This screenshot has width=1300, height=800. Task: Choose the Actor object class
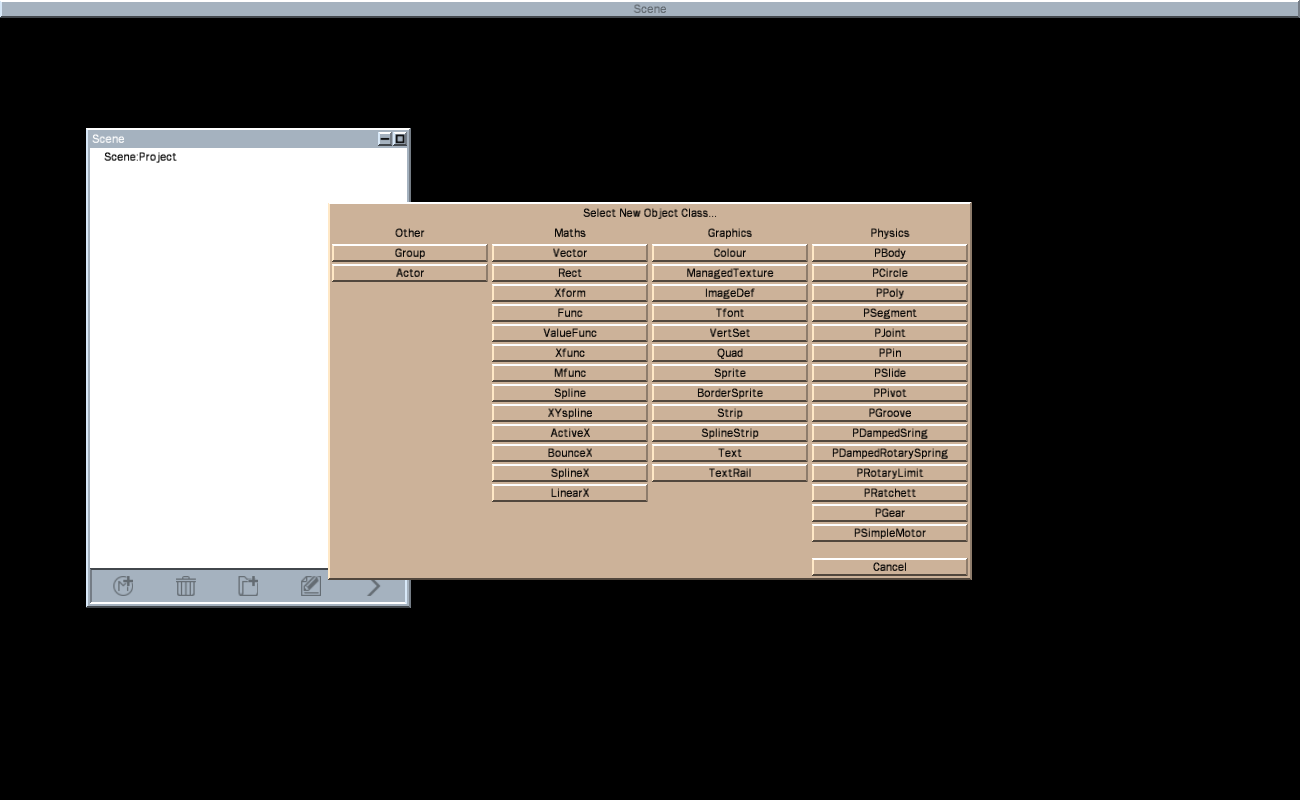[409, 273]
